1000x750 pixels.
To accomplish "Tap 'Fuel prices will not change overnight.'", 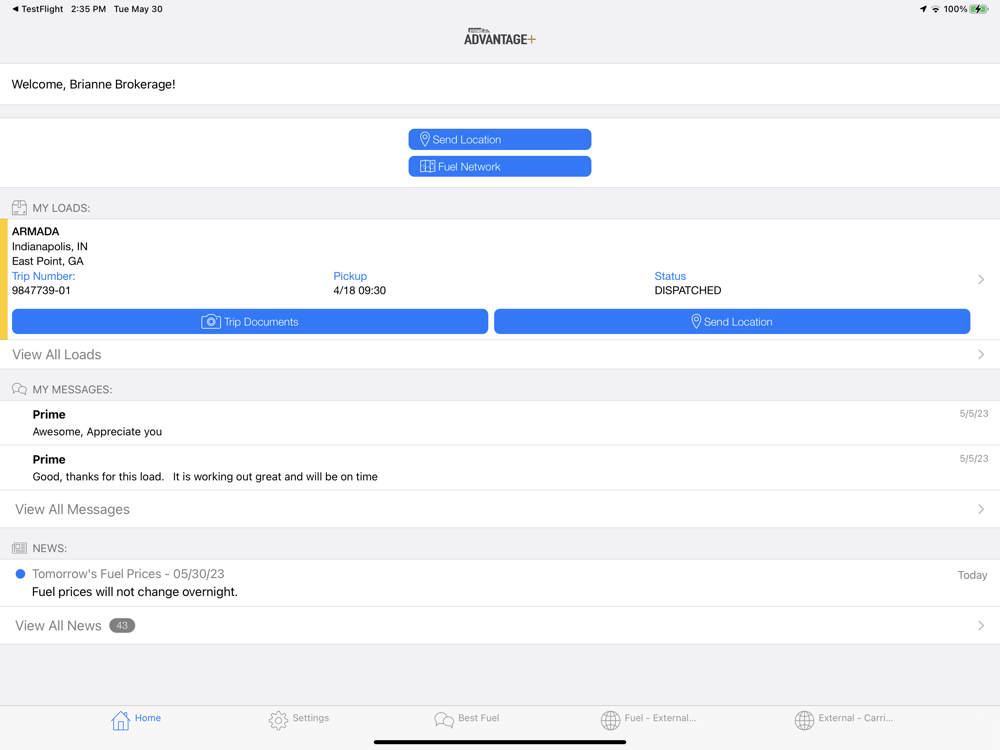I will pos(135,592).
